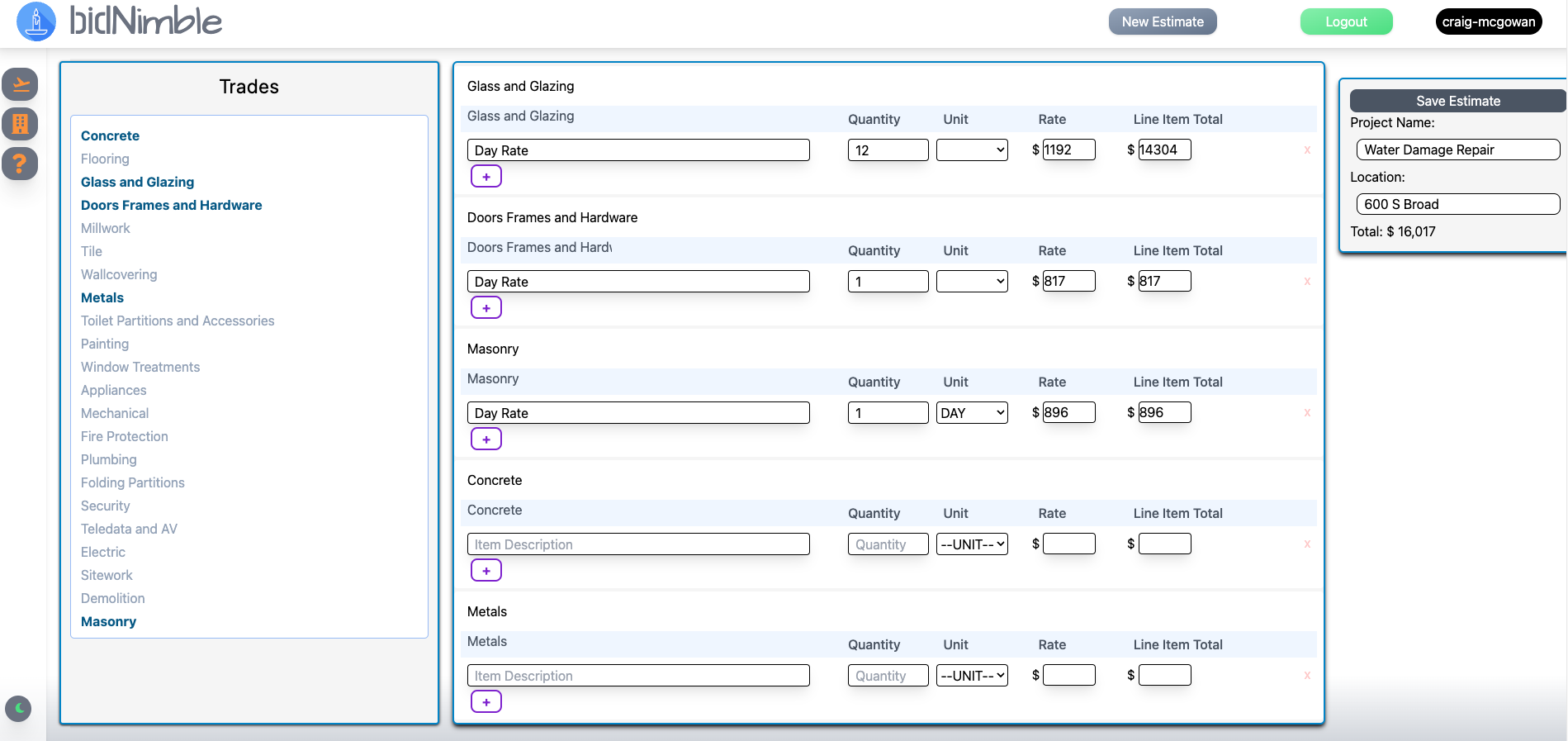The width and height of the screenshot is (1568, 741).
Task: Select Doors Frames and Hardware trade
Action: point(171,205)
